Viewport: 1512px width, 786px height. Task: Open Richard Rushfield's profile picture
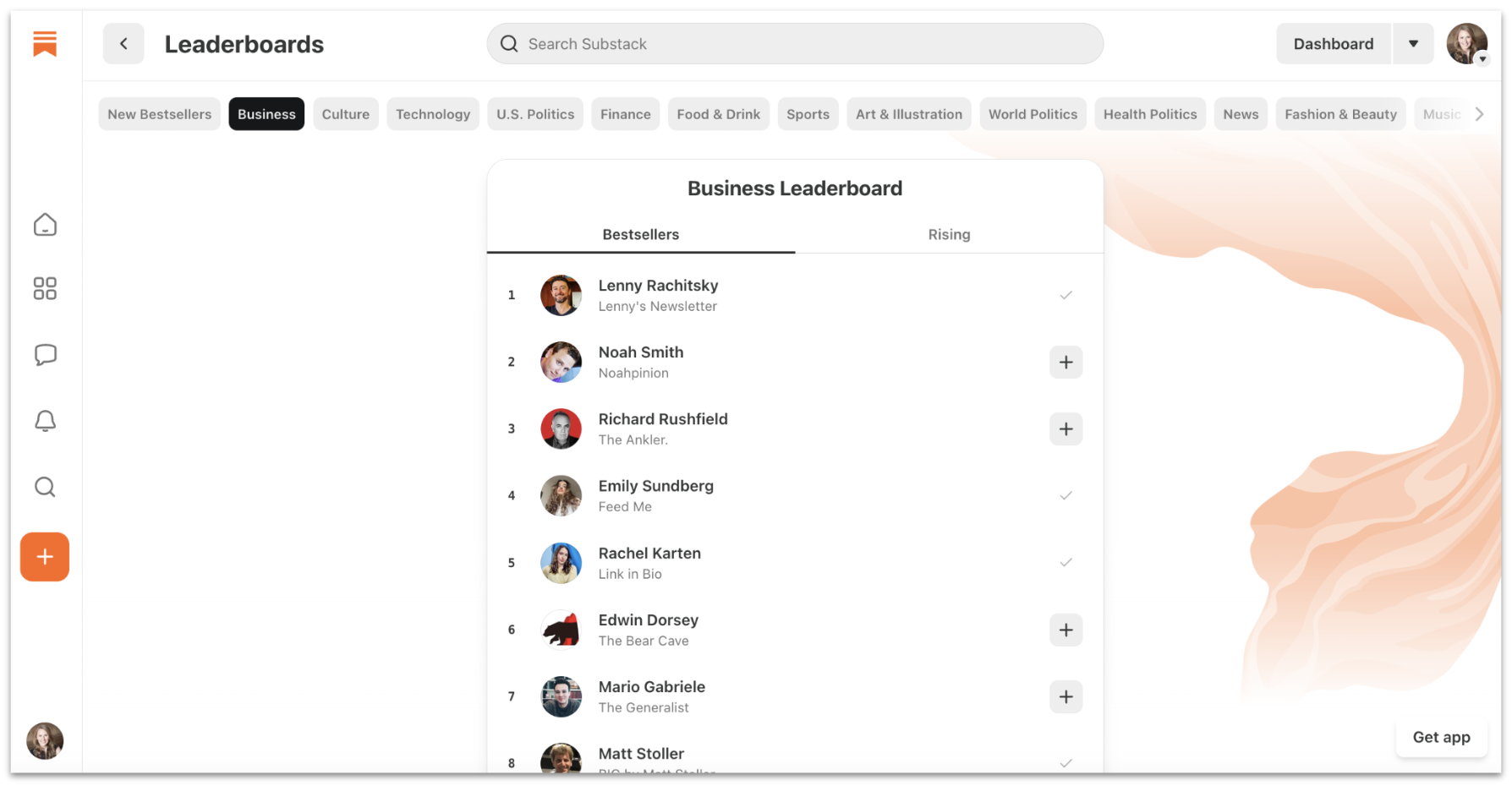561,429
